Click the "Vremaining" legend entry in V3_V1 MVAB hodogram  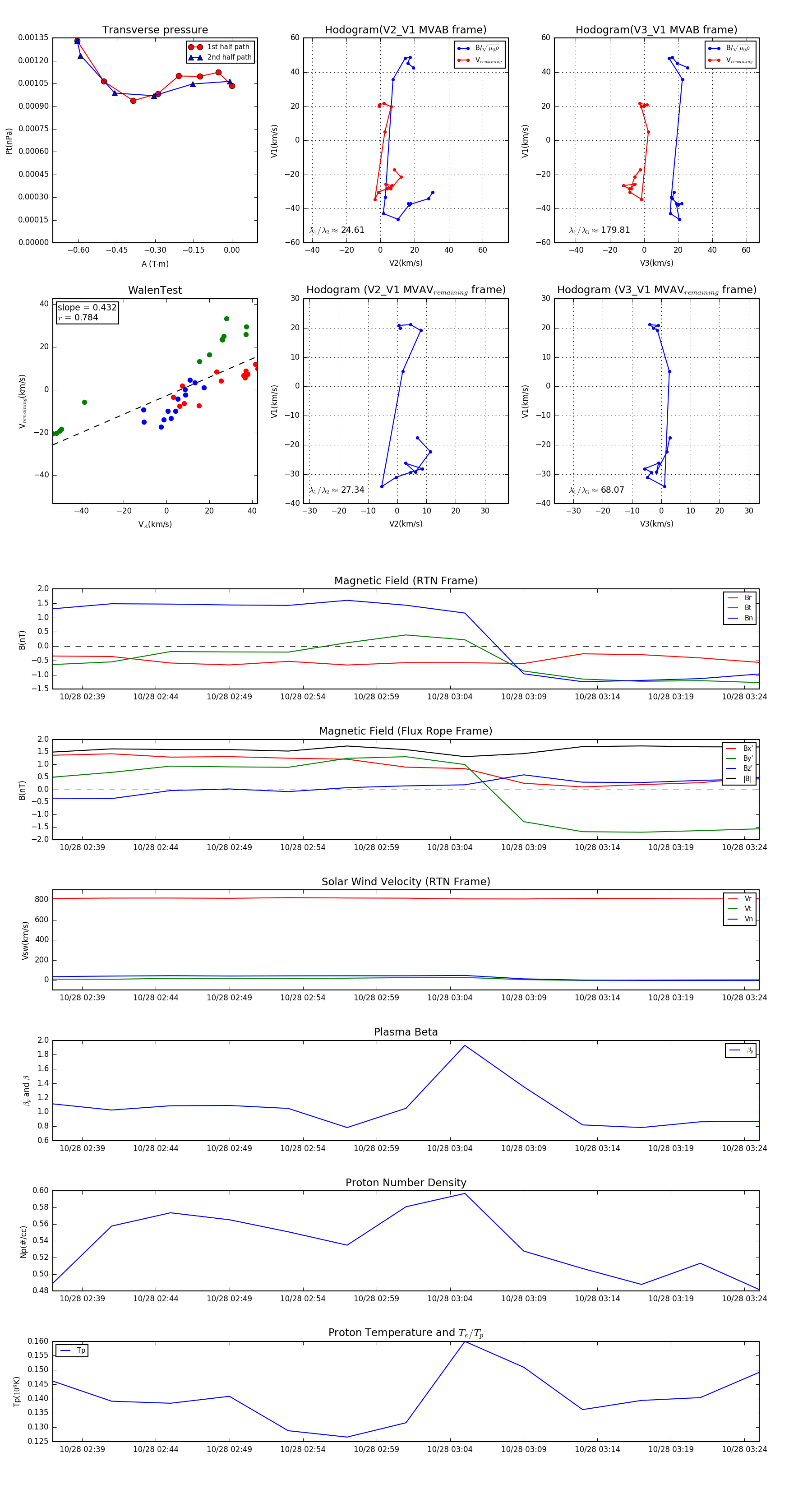click(x=731, y=60)
